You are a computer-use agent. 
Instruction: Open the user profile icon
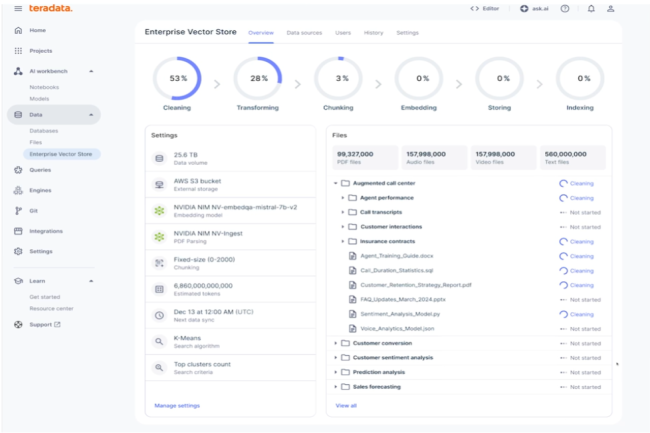(611, 8)
